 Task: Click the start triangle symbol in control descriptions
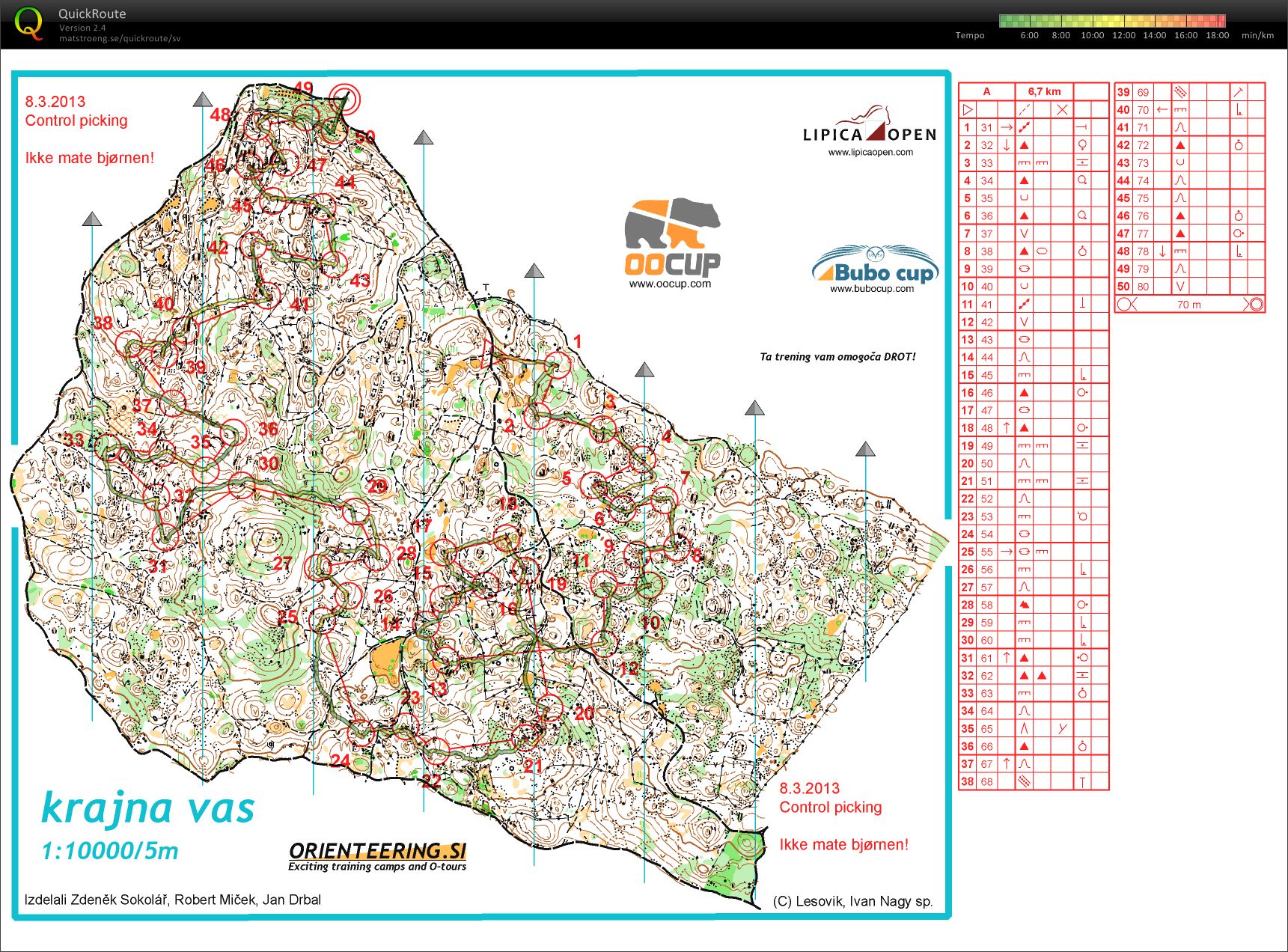pyautogui.click(x=968, y=109)
